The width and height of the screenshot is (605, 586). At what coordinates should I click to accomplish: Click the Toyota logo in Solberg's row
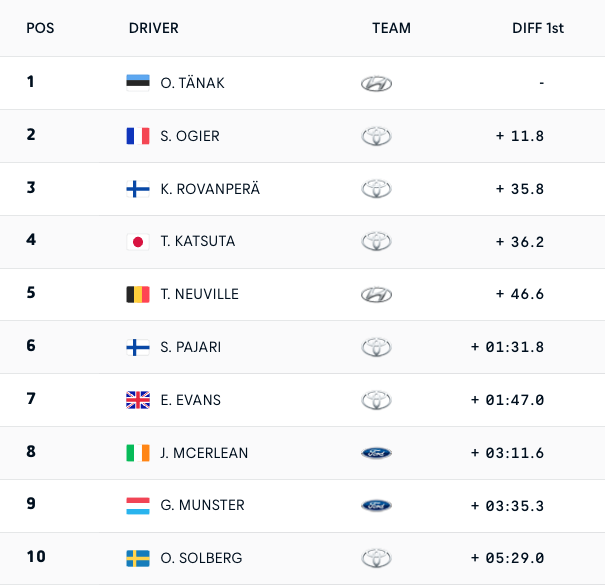point(376,558)
